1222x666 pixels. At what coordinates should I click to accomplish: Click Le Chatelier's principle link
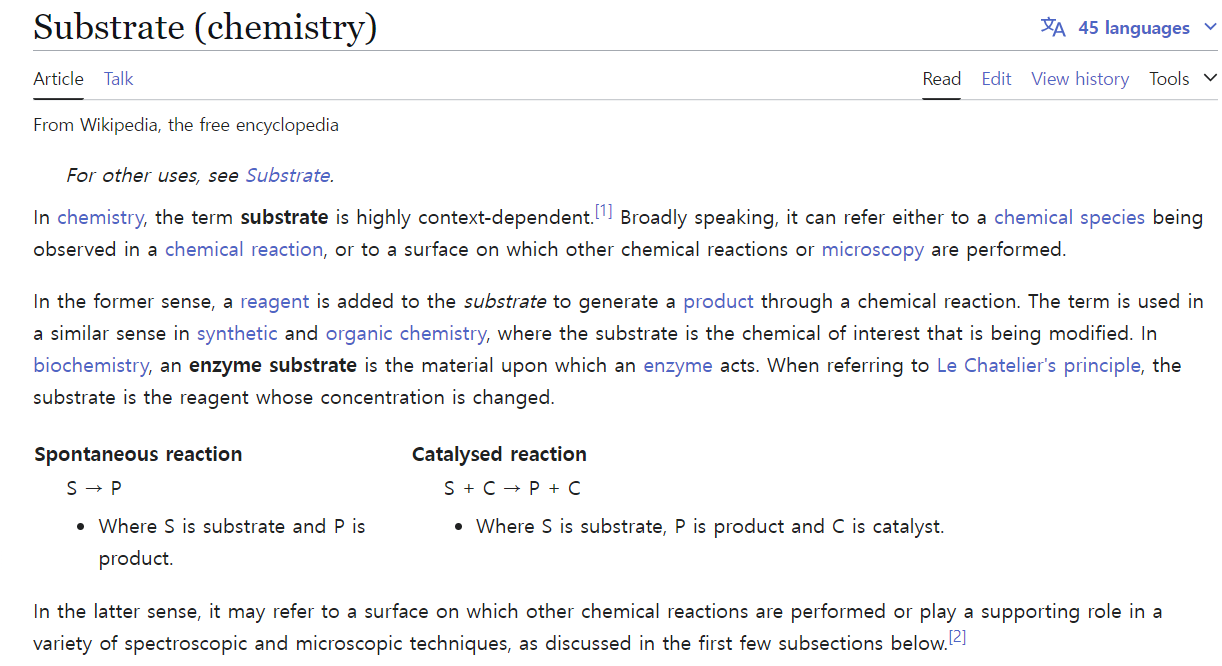[x=1038, y=365]
